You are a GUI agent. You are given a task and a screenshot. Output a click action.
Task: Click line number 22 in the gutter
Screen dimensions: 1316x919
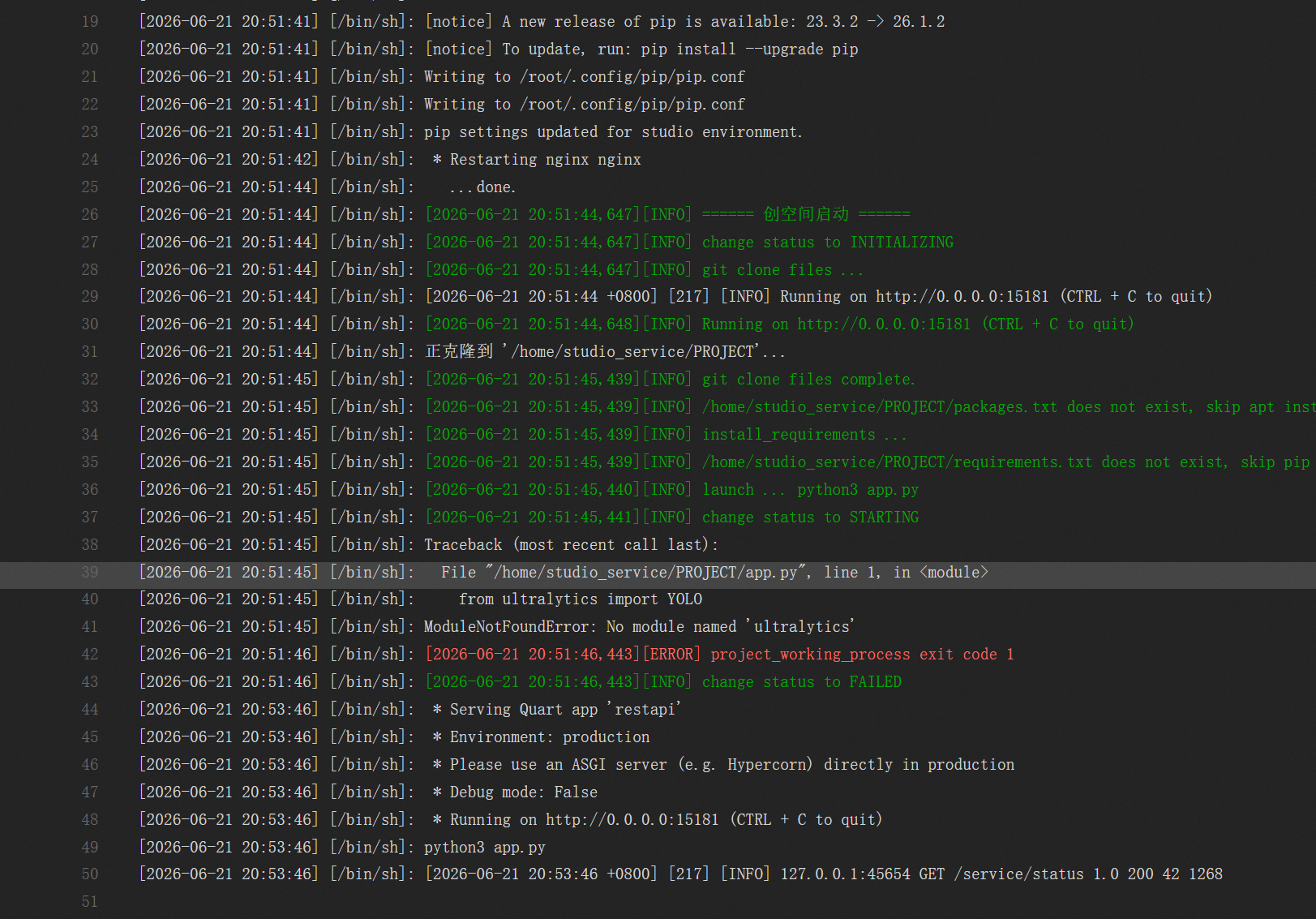point(89,104)
